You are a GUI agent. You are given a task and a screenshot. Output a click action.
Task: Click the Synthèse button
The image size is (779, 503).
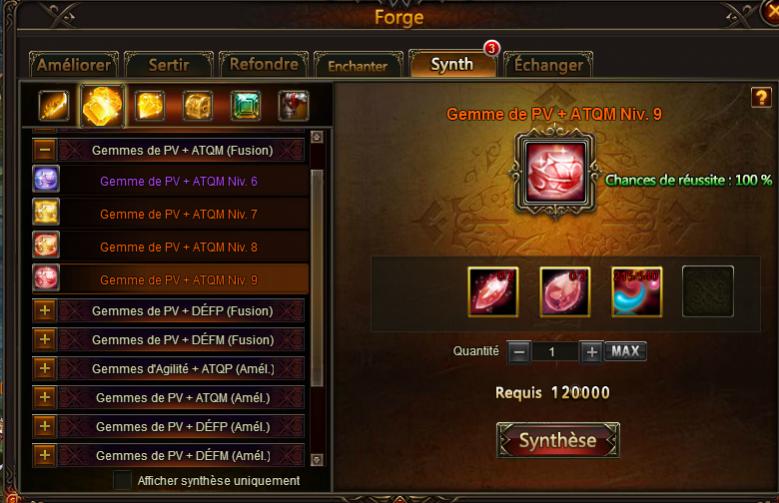pos(557,440)
